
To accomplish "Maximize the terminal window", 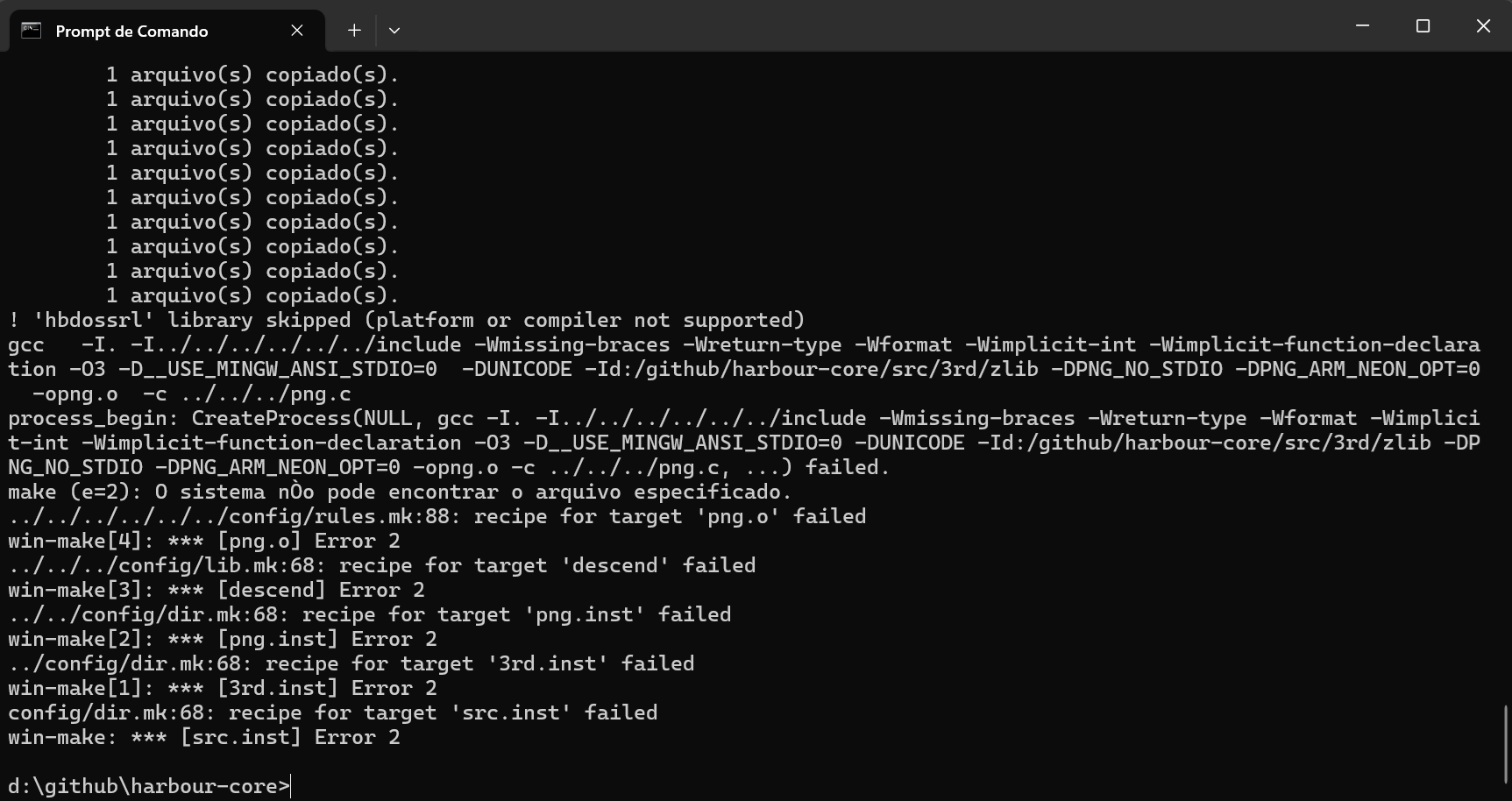I will tap(1423, 26).
